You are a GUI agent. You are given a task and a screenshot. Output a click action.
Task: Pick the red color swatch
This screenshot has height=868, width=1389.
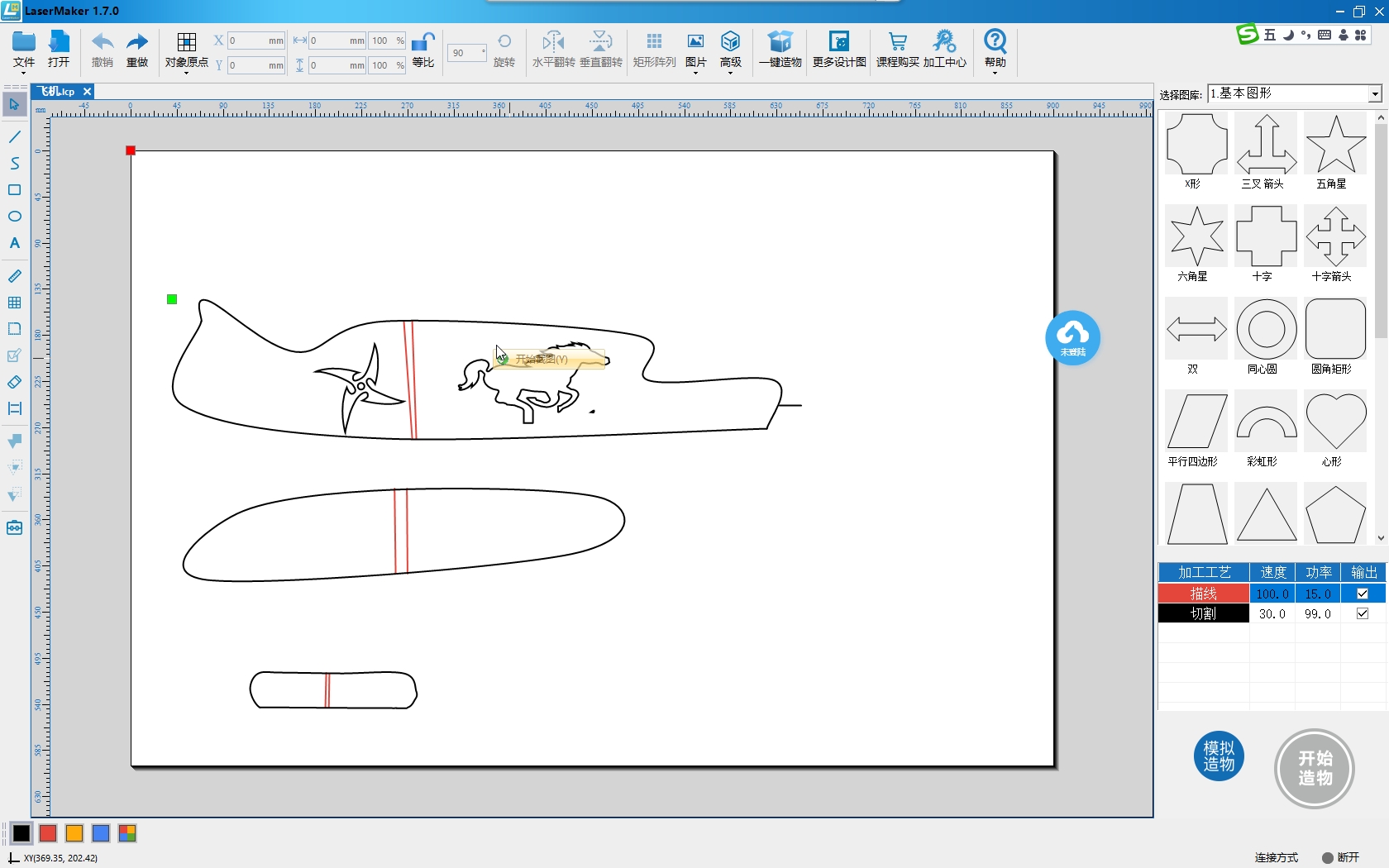tap(48, 833)
